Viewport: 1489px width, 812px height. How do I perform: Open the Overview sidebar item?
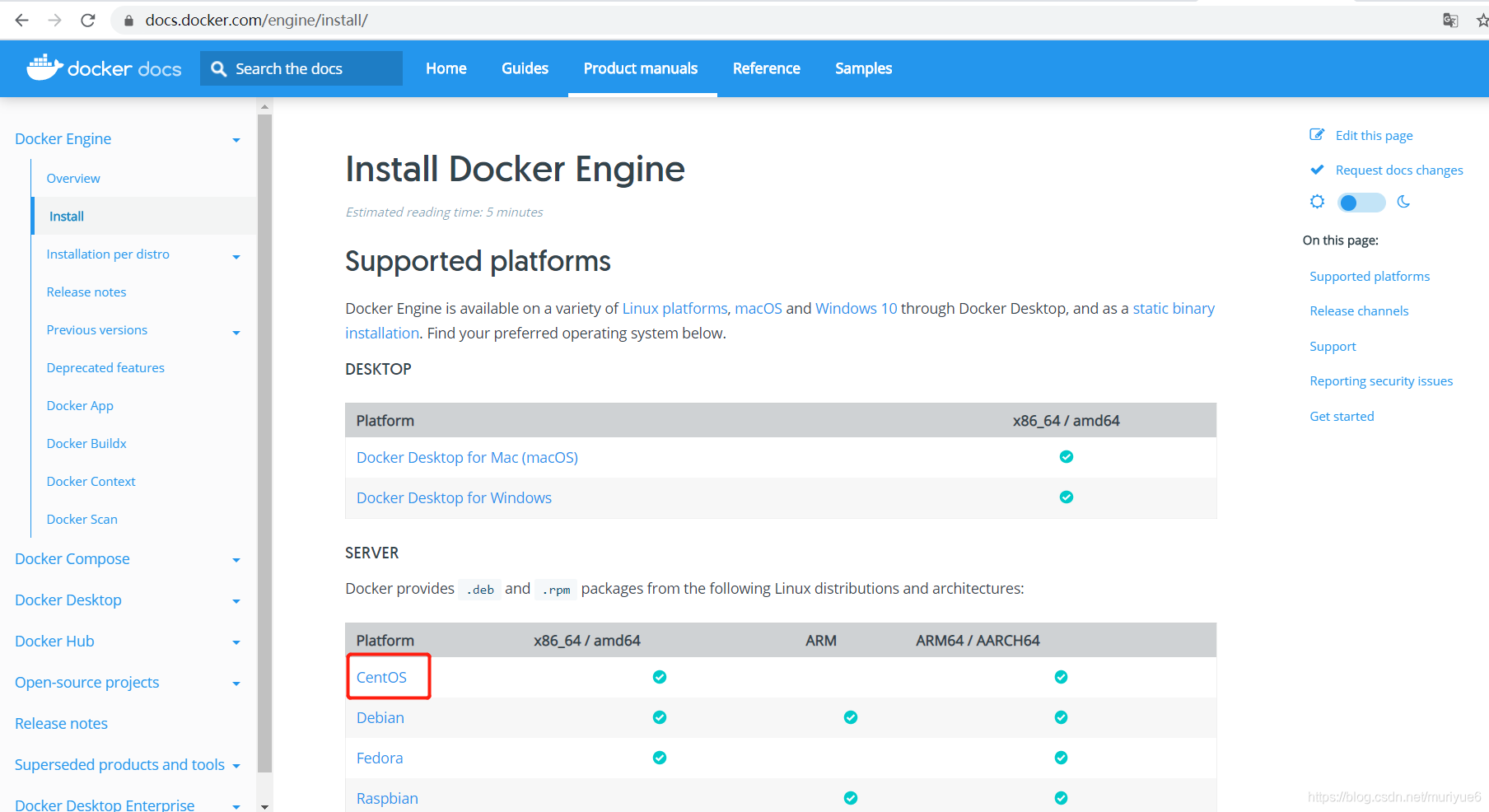tap(73, 178)
